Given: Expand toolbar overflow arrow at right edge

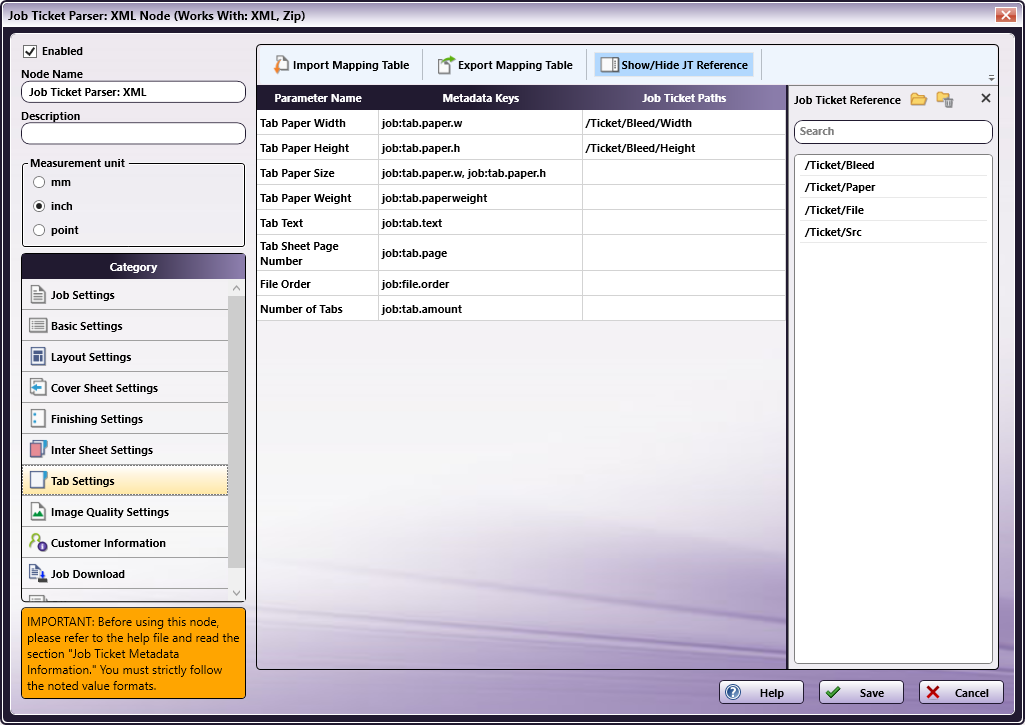Looking at the screenshot, I should (991, 78).
